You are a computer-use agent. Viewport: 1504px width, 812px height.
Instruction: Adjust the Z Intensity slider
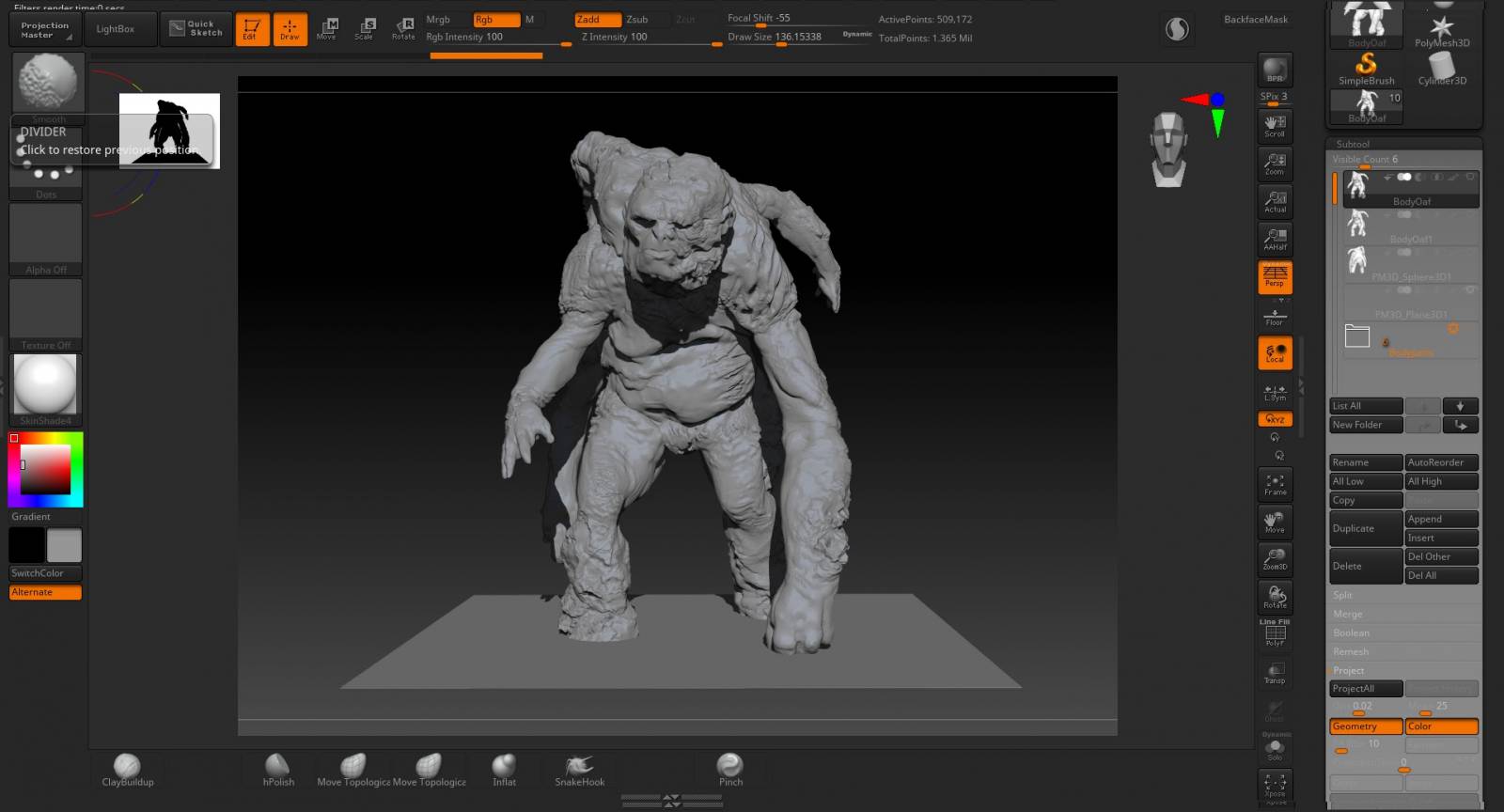(x=649, y=38)
